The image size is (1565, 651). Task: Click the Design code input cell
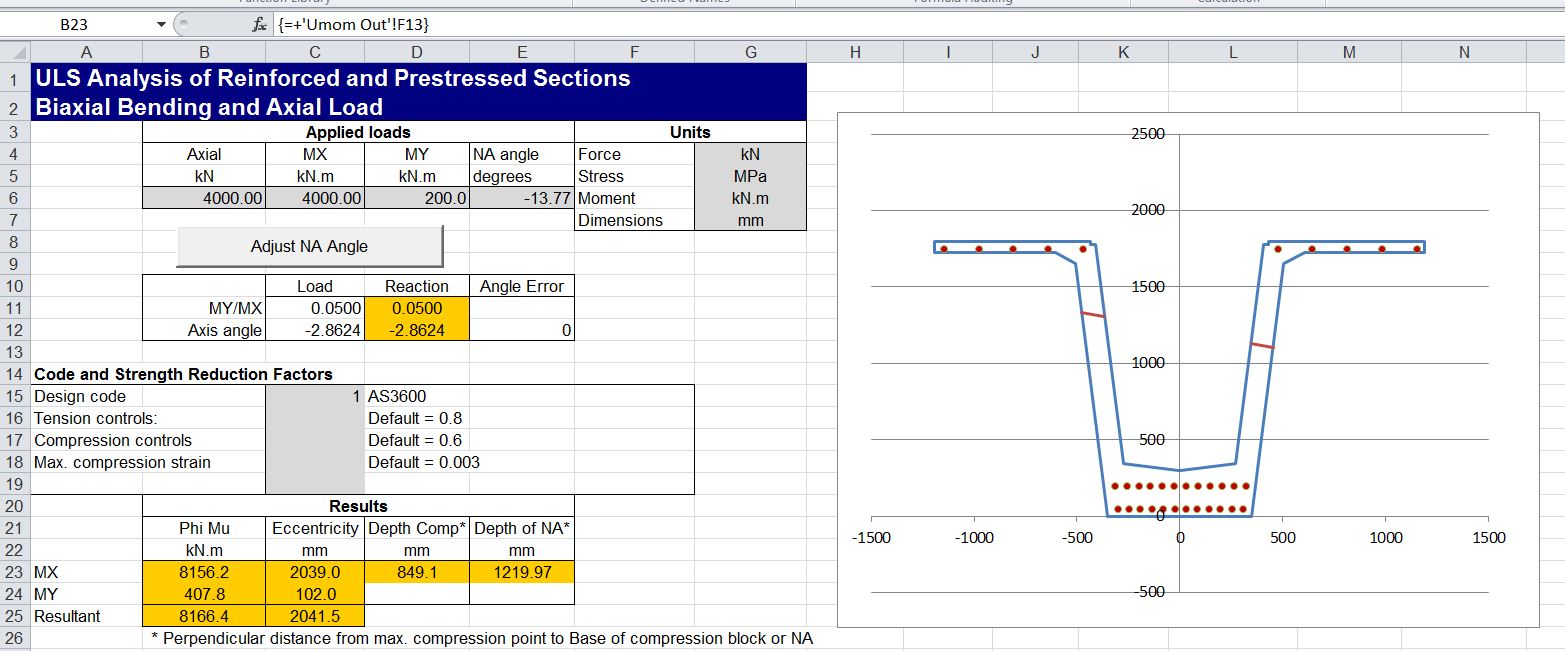point(314,396)
